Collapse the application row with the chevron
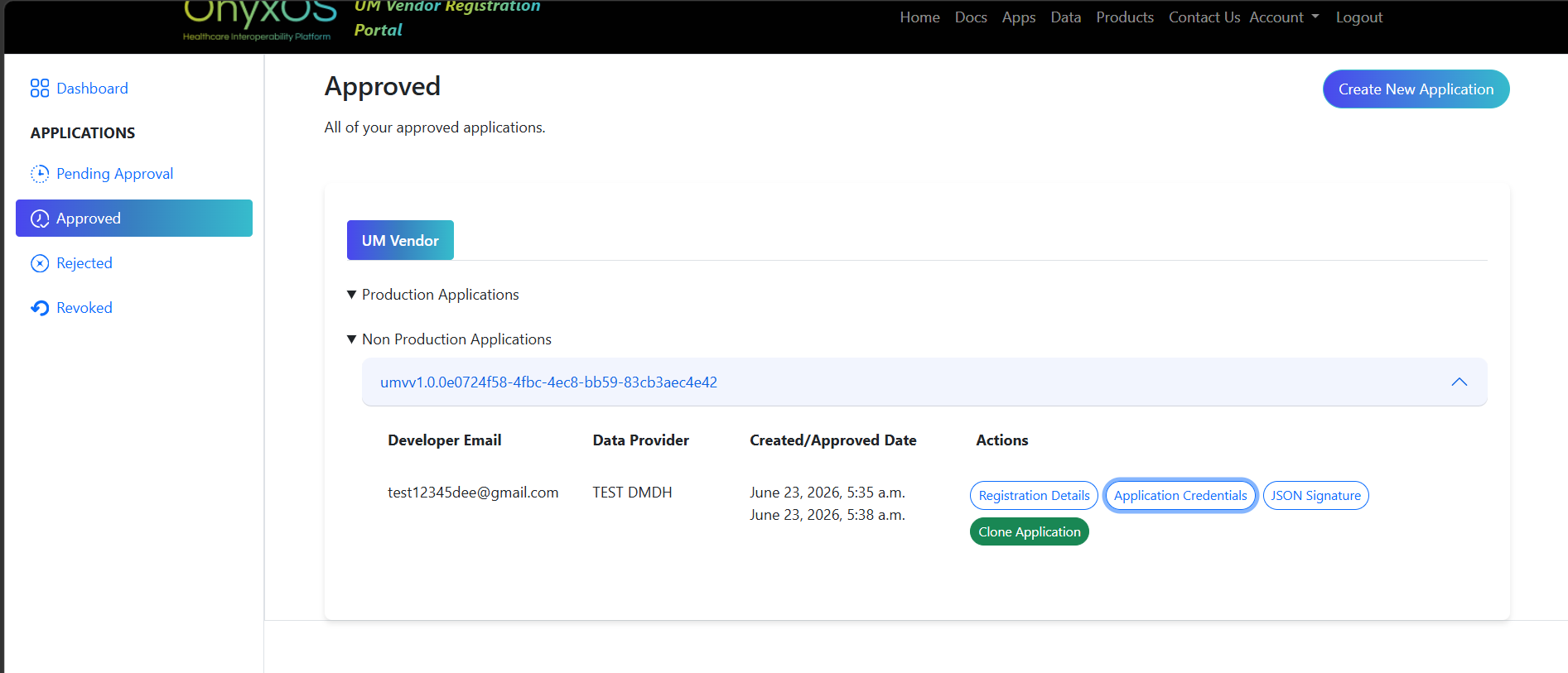This screenshot has height=673, width=1568. click(1459, 382)
